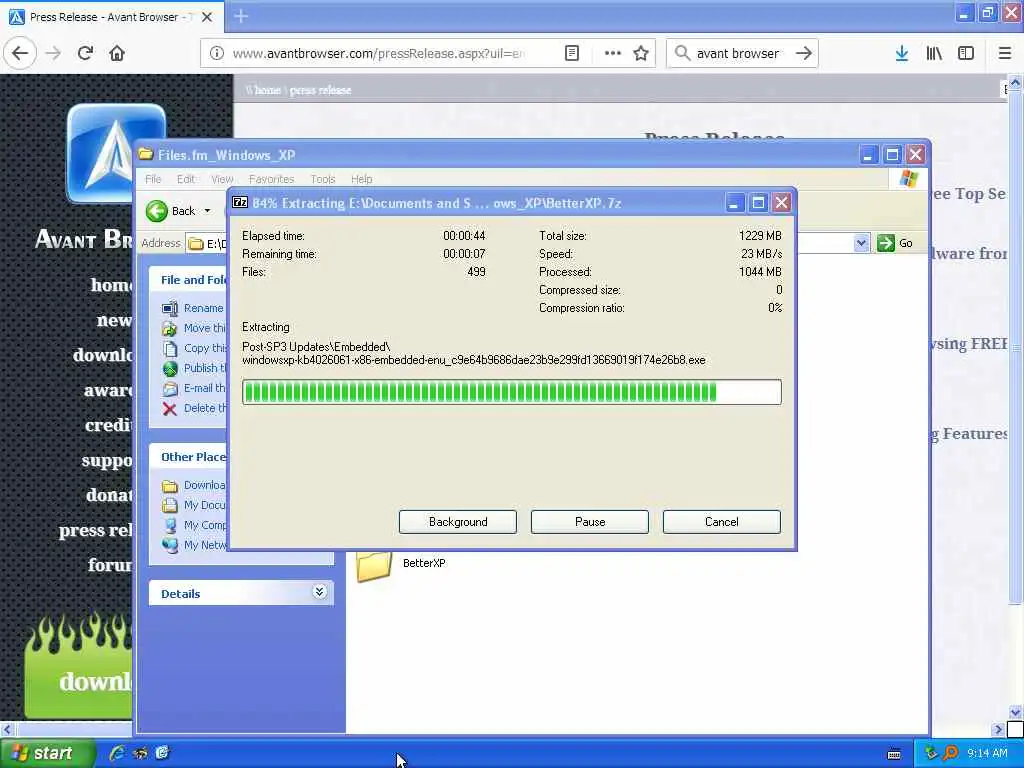This screenshot has height=768, width=1024.
Task: Click Back in the Explorer window
Action: pyautogui.click(x=170, y=211)
